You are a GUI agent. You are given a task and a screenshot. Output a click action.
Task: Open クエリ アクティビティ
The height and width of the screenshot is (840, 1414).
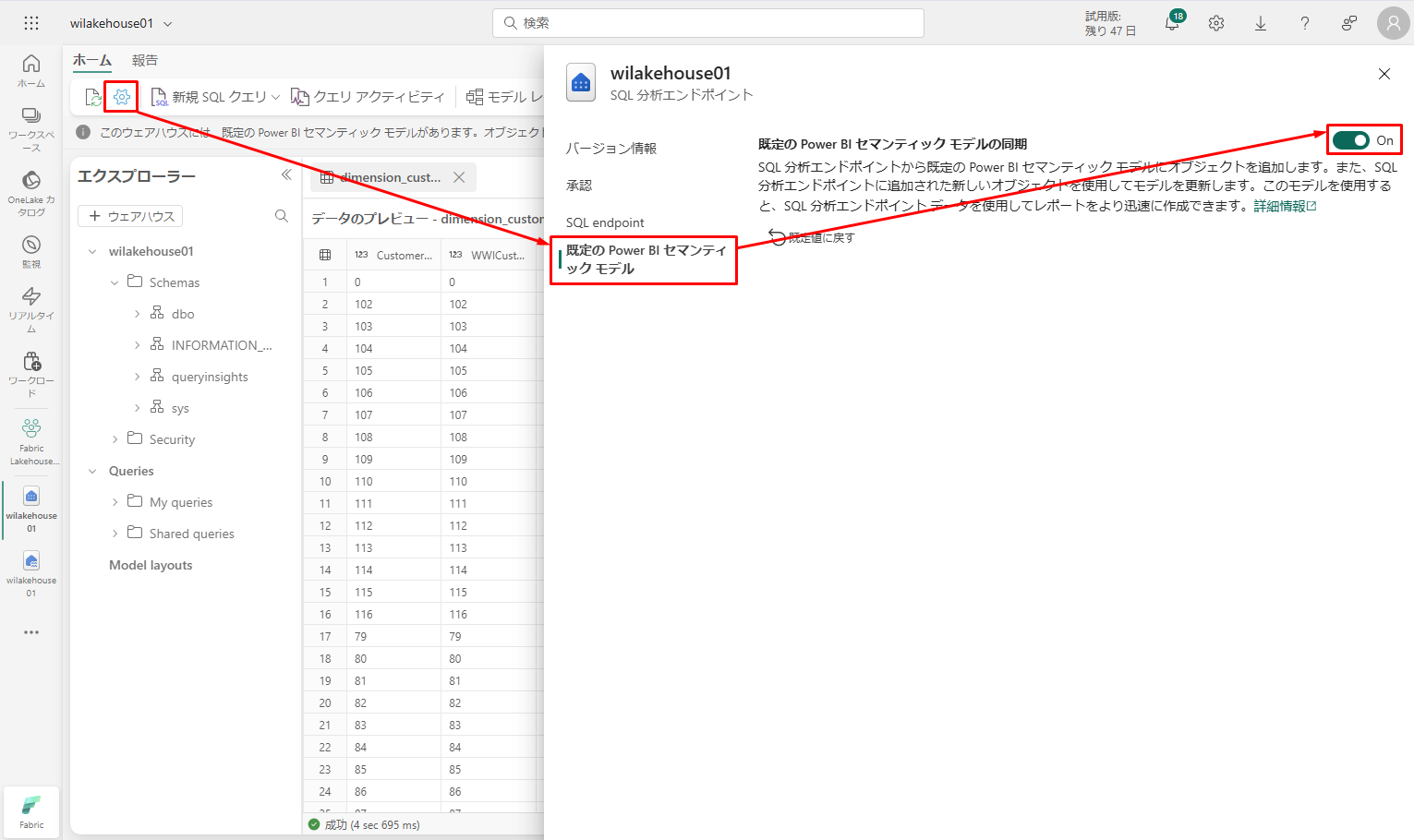tap(368, 97)
